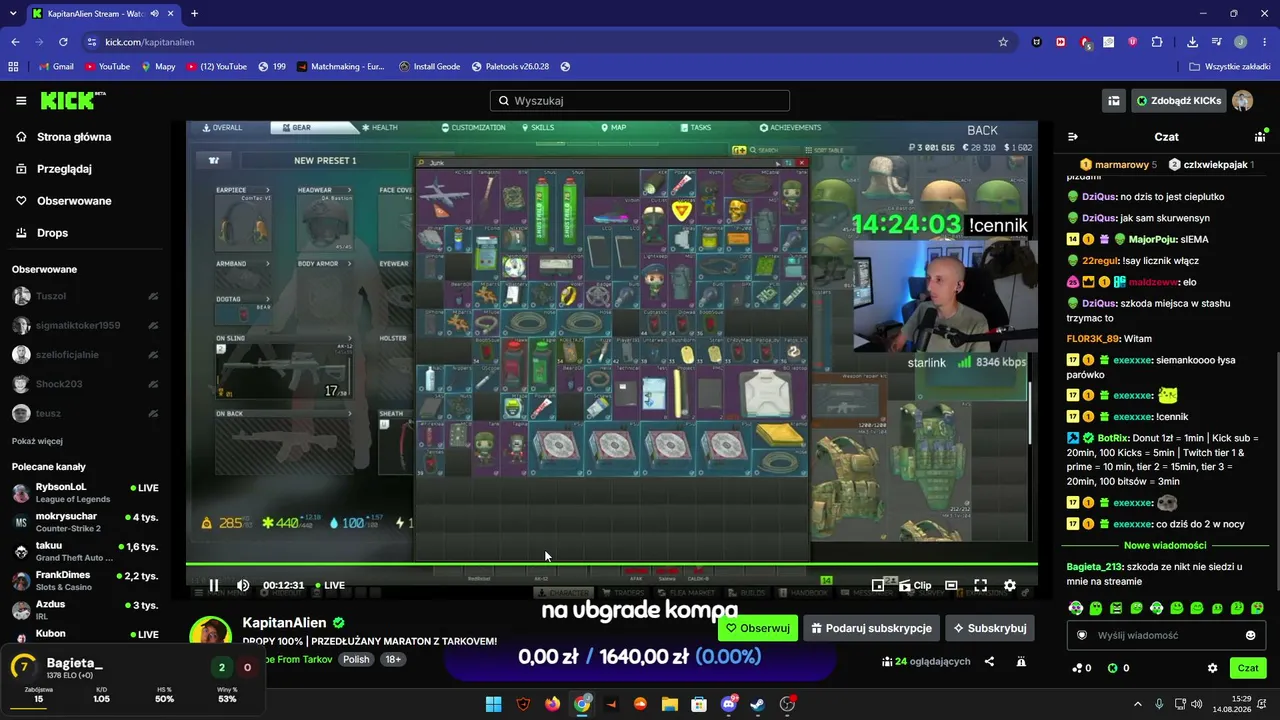1280x720 pixels.
Task: Reload the page
Action: 63,42
